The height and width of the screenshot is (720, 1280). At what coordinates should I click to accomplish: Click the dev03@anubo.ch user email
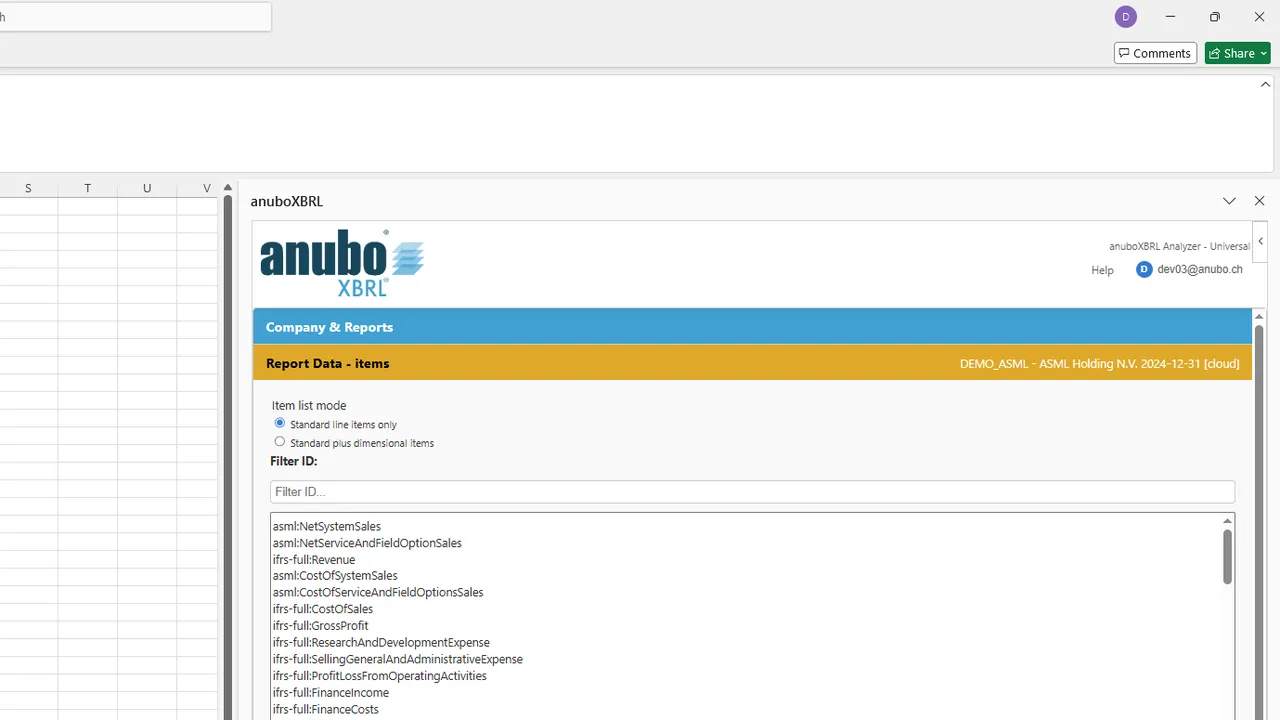1200,270
